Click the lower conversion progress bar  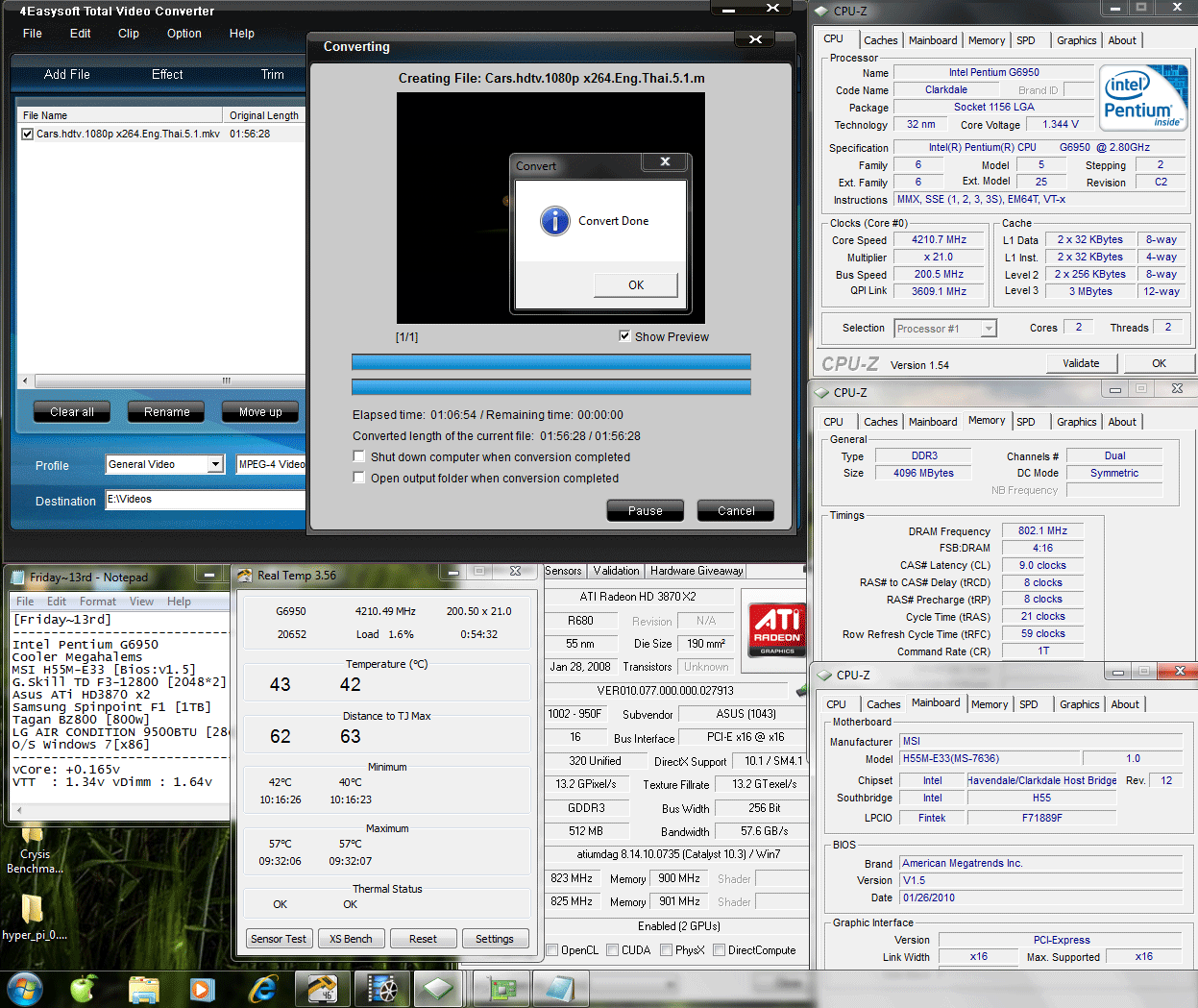(x=551, y=386)
